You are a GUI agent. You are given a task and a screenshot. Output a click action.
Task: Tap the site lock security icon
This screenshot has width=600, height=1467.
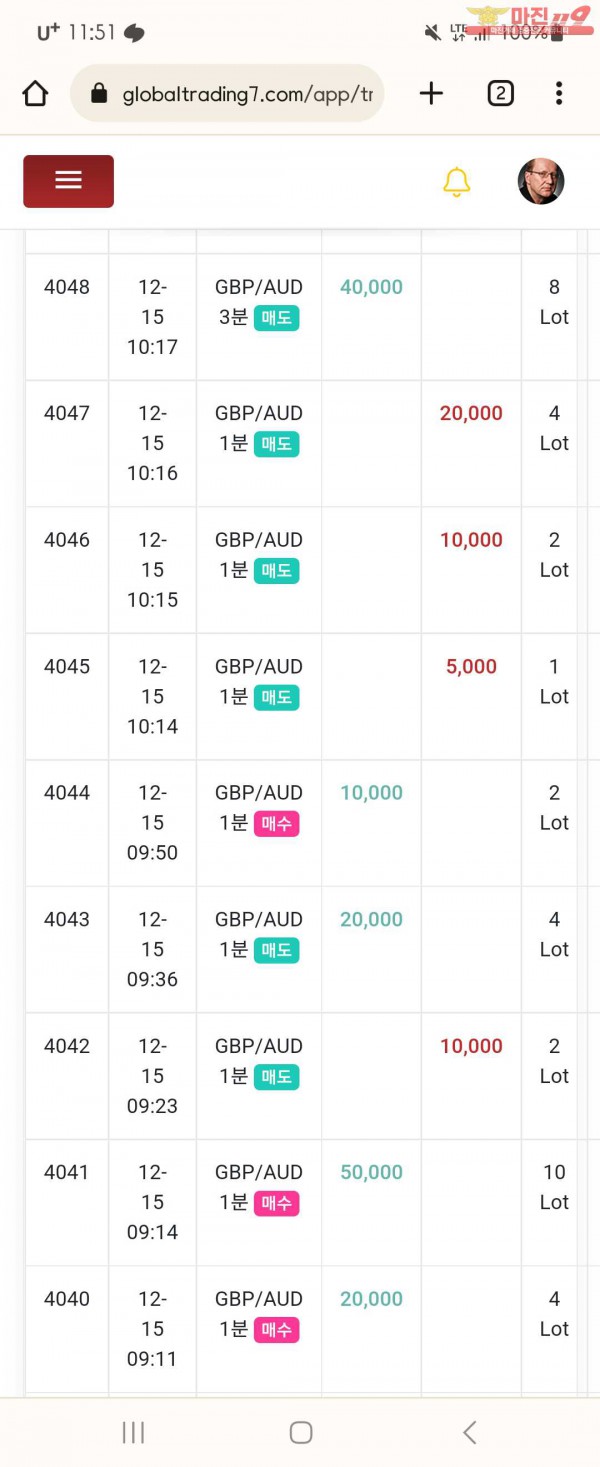click(99, 94)
